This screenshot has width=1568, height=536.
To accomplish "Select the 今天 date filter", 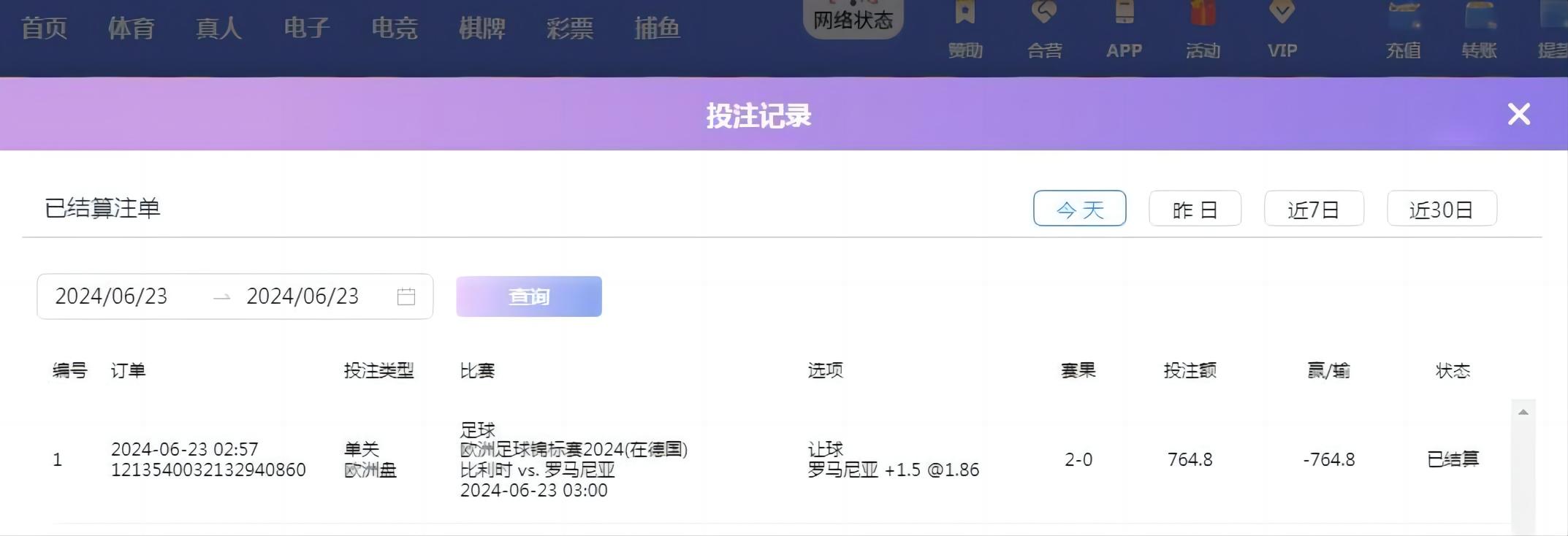I will click(1079, 209).
